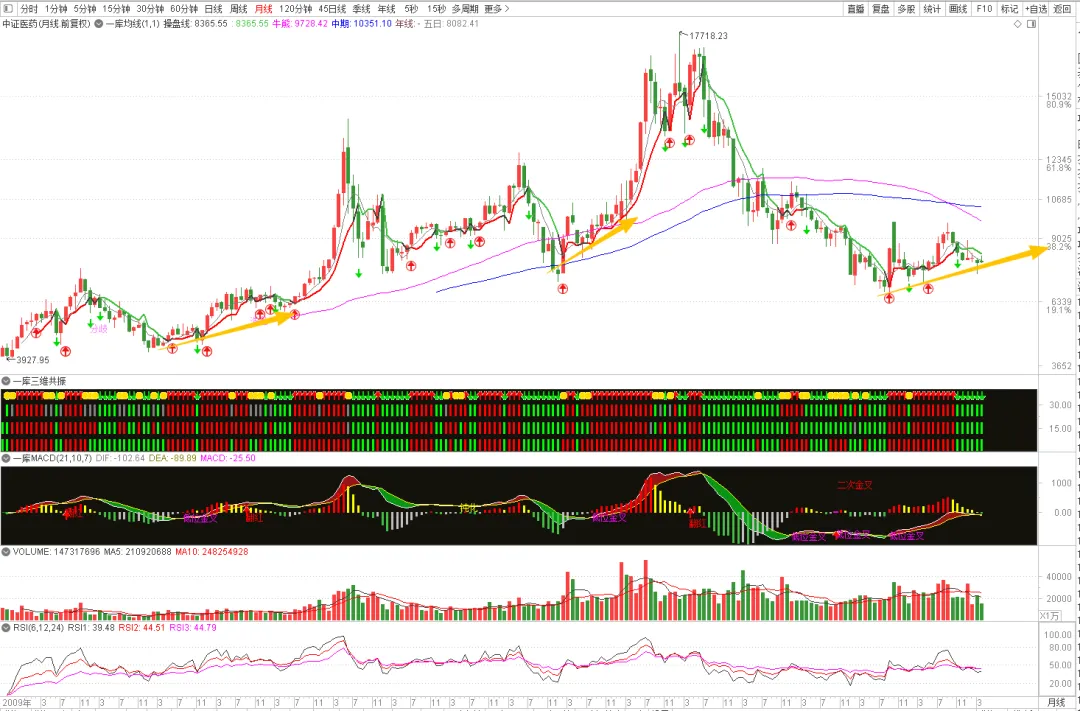Image resolution: width=1080 pixels, height=711 pixels.
Task: Select the red 月线 tab in top bar
Action: tap(263, 9)
